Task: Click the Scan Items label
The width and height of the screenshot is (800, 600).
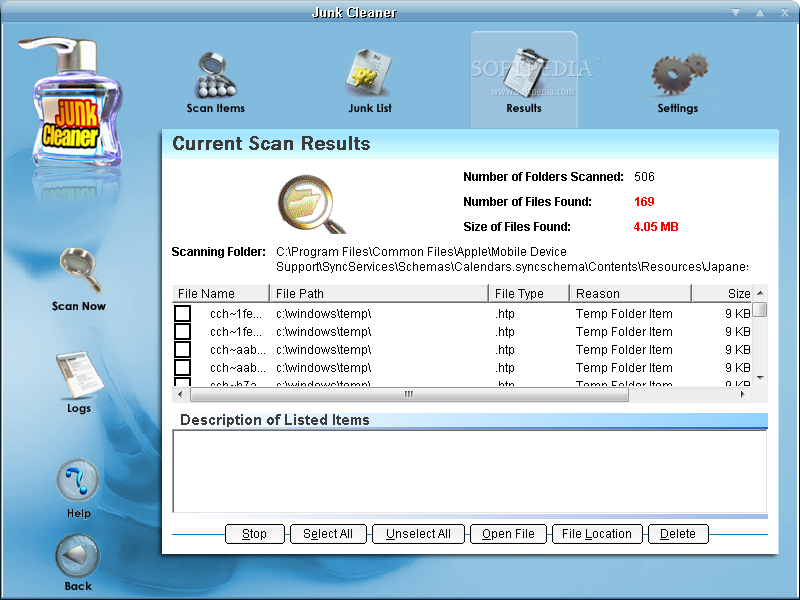Action: (x=215, y=108)
